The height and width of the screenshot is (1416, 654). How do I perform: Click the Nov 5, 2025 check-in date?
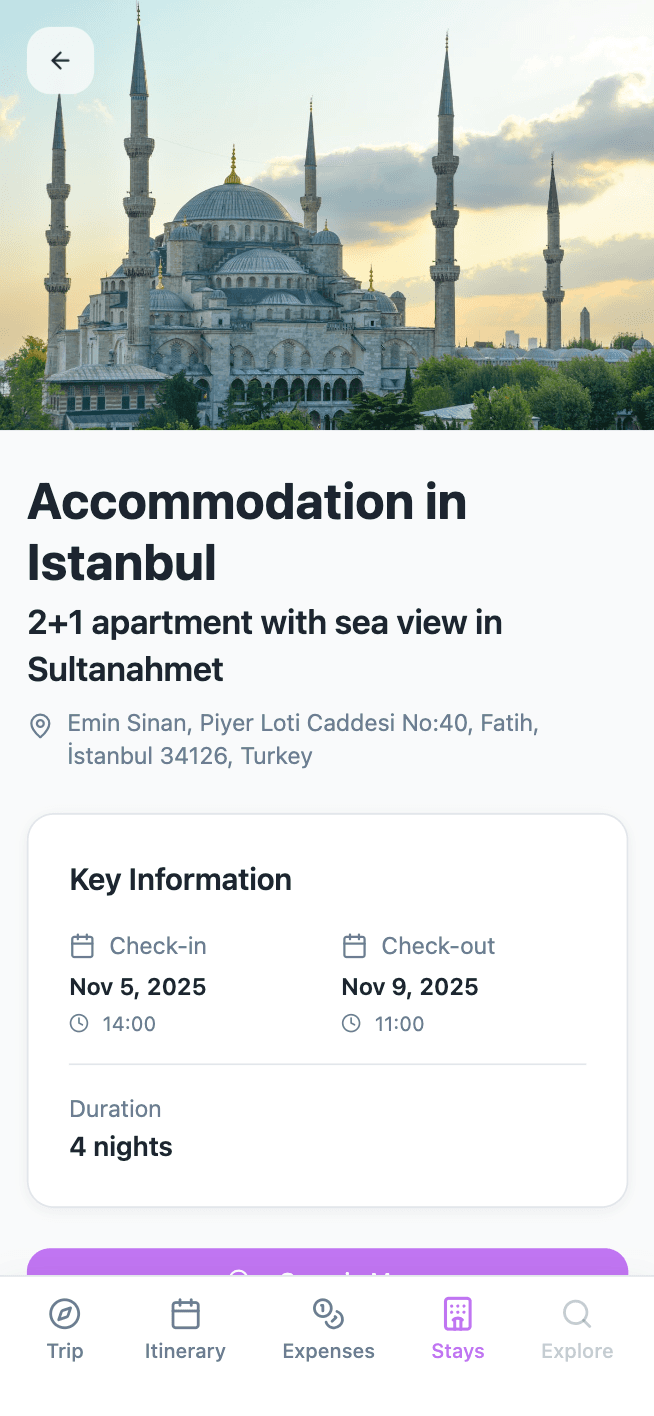138,987
